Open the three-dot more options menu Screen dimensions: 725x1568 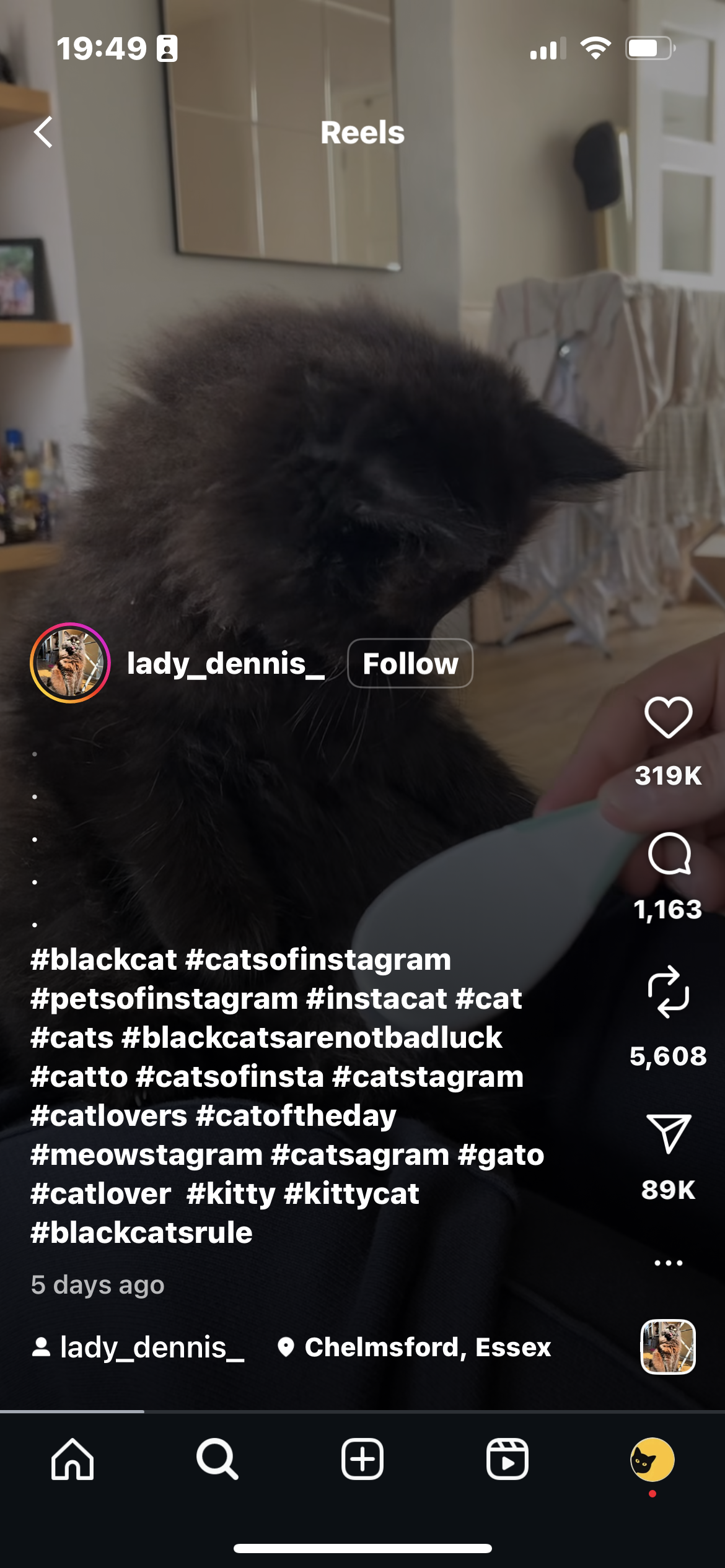[x=668, y=1262]
